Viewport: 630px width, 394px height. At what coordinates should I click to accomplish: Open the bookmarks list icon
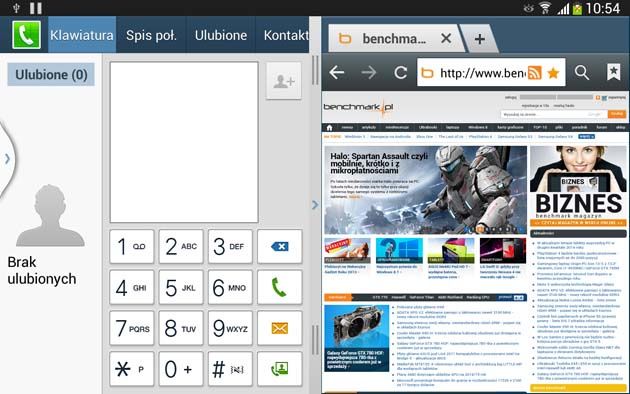click(x=614, y=73)
